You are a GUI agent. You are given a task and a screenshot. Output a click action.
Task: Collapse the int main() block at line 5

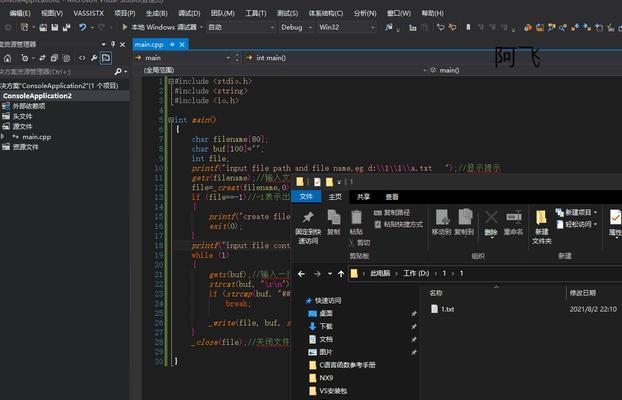tap(171, 119)
